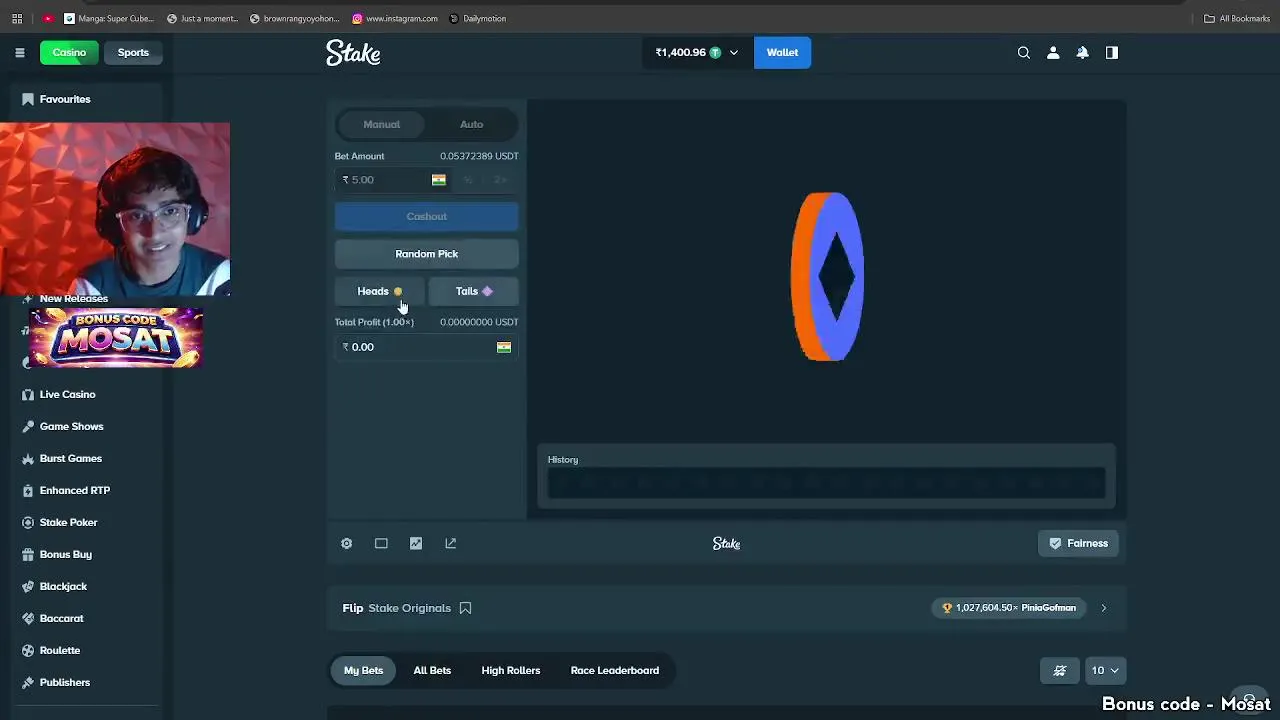Expand top win leaderboard arrow

[x=1103, y=608]
